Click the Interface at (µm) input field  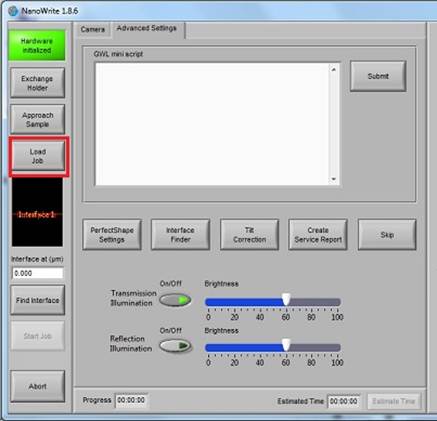pos(37,273)
